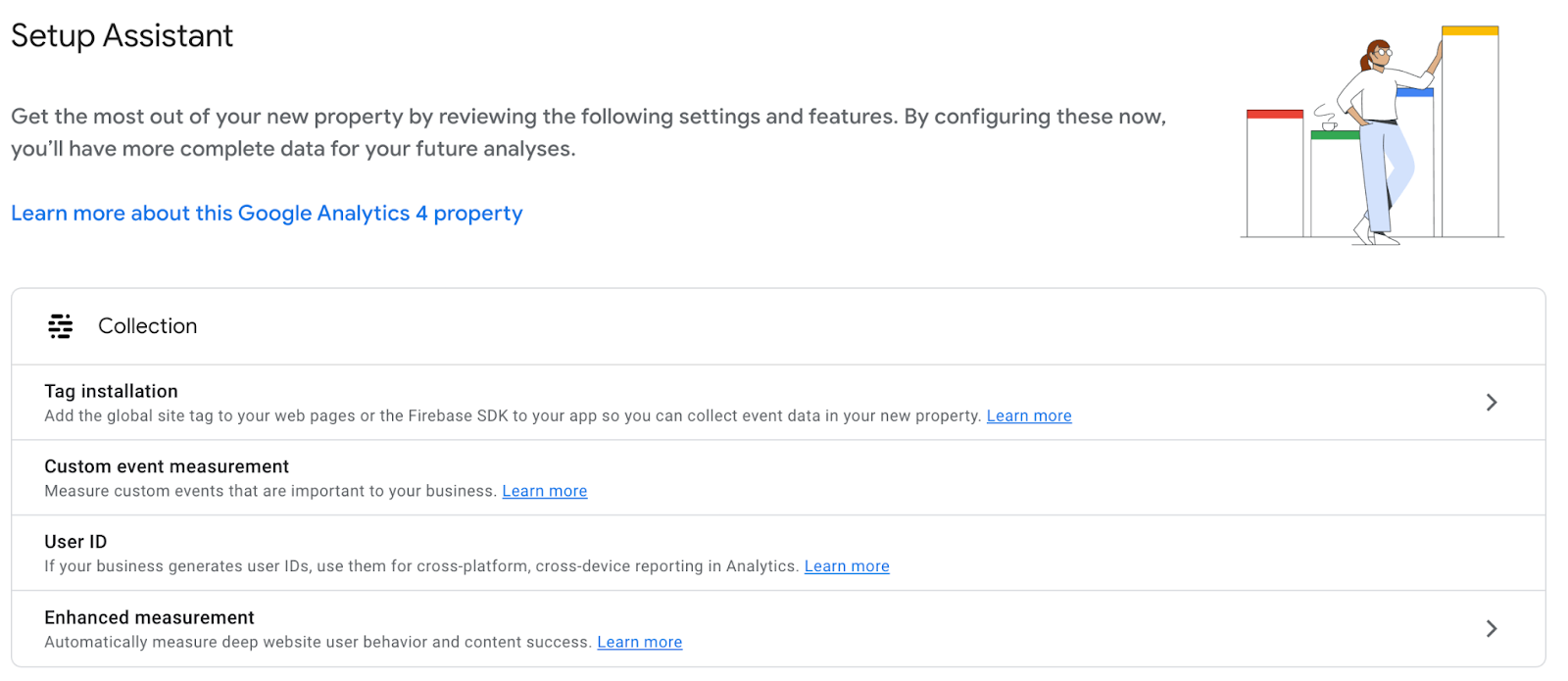Select the Custom event measurement item
1568x681 pixels.
tap(167, 467)
